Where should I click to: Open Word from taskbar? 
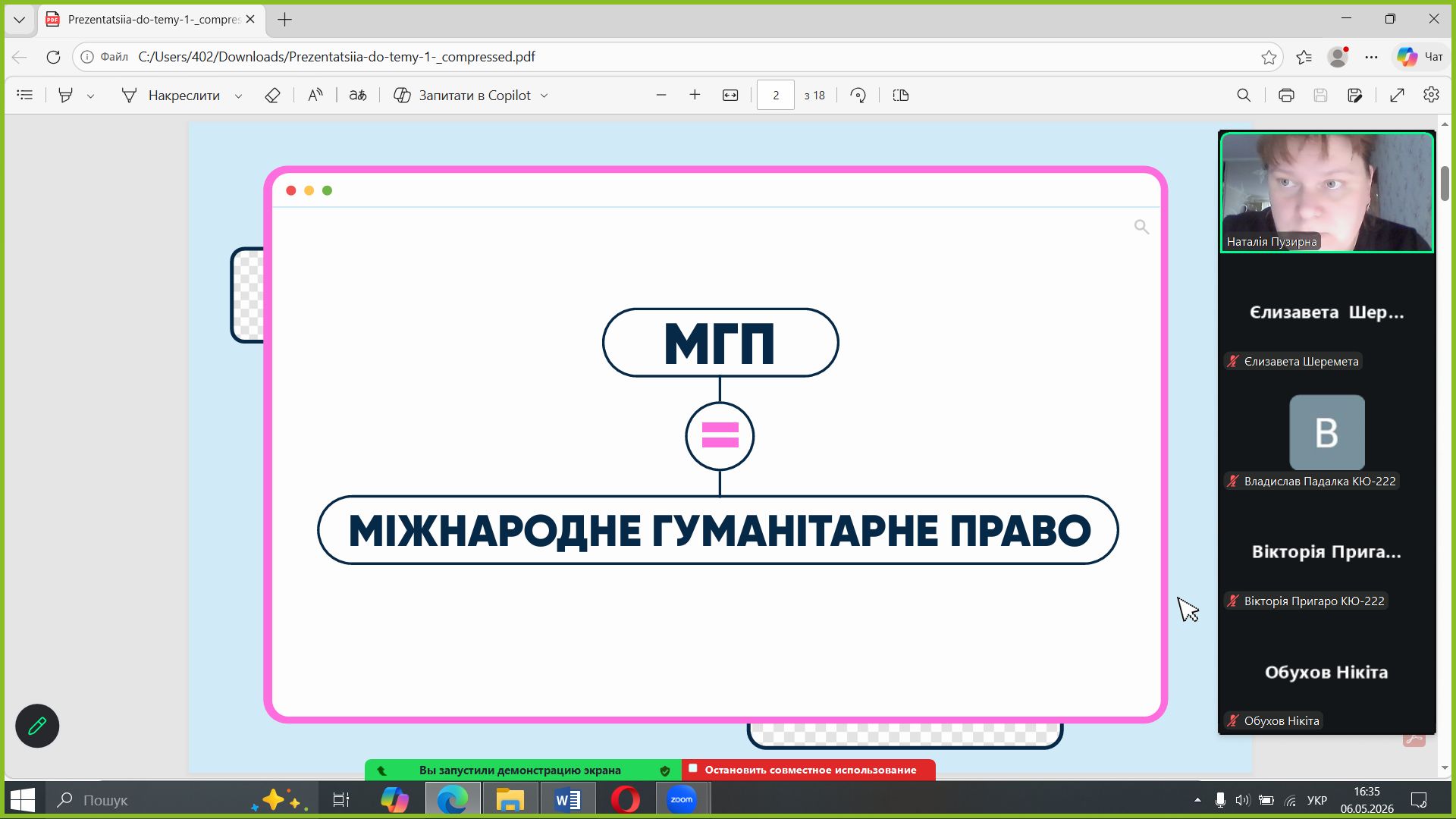pyautogui.click(x=568, y=799)
